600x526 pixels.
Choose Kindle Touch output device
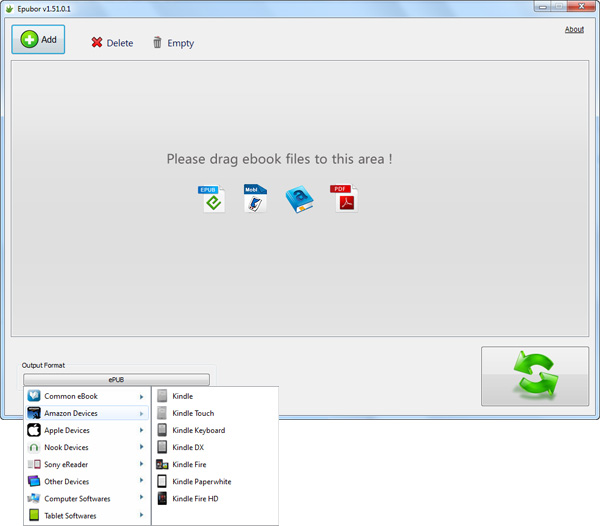pyautogui.click(x=215, y=413)
